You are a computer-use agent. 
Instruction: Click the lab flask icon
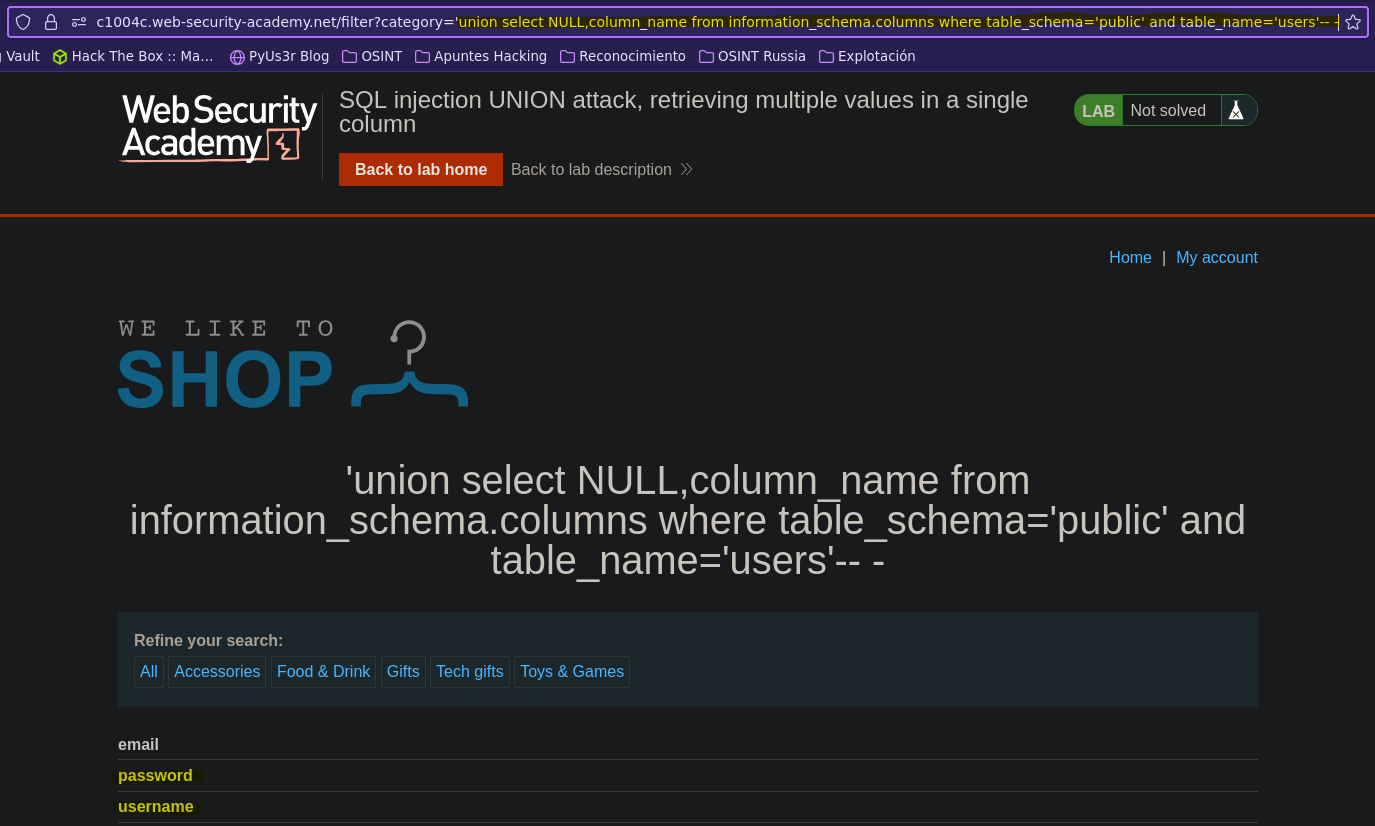click(x=1236, y=110)
